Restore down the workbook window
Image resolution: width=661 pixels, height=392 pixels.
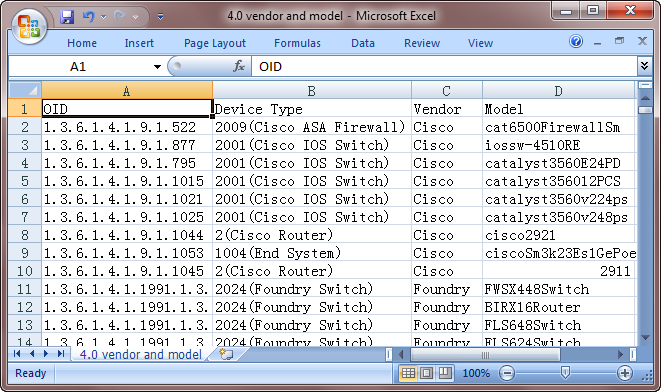coord(619,41)
